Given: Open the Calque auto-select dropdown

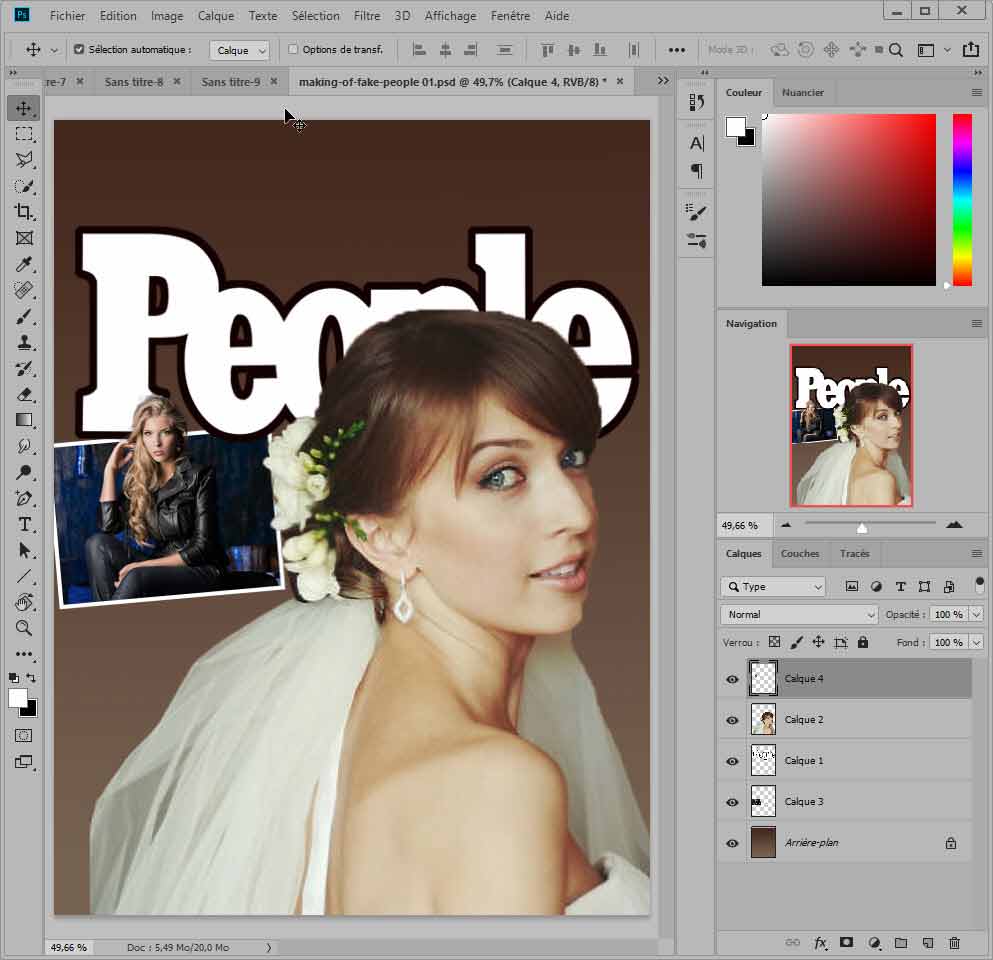Looking at the screenshot, I should coord(239,50).
